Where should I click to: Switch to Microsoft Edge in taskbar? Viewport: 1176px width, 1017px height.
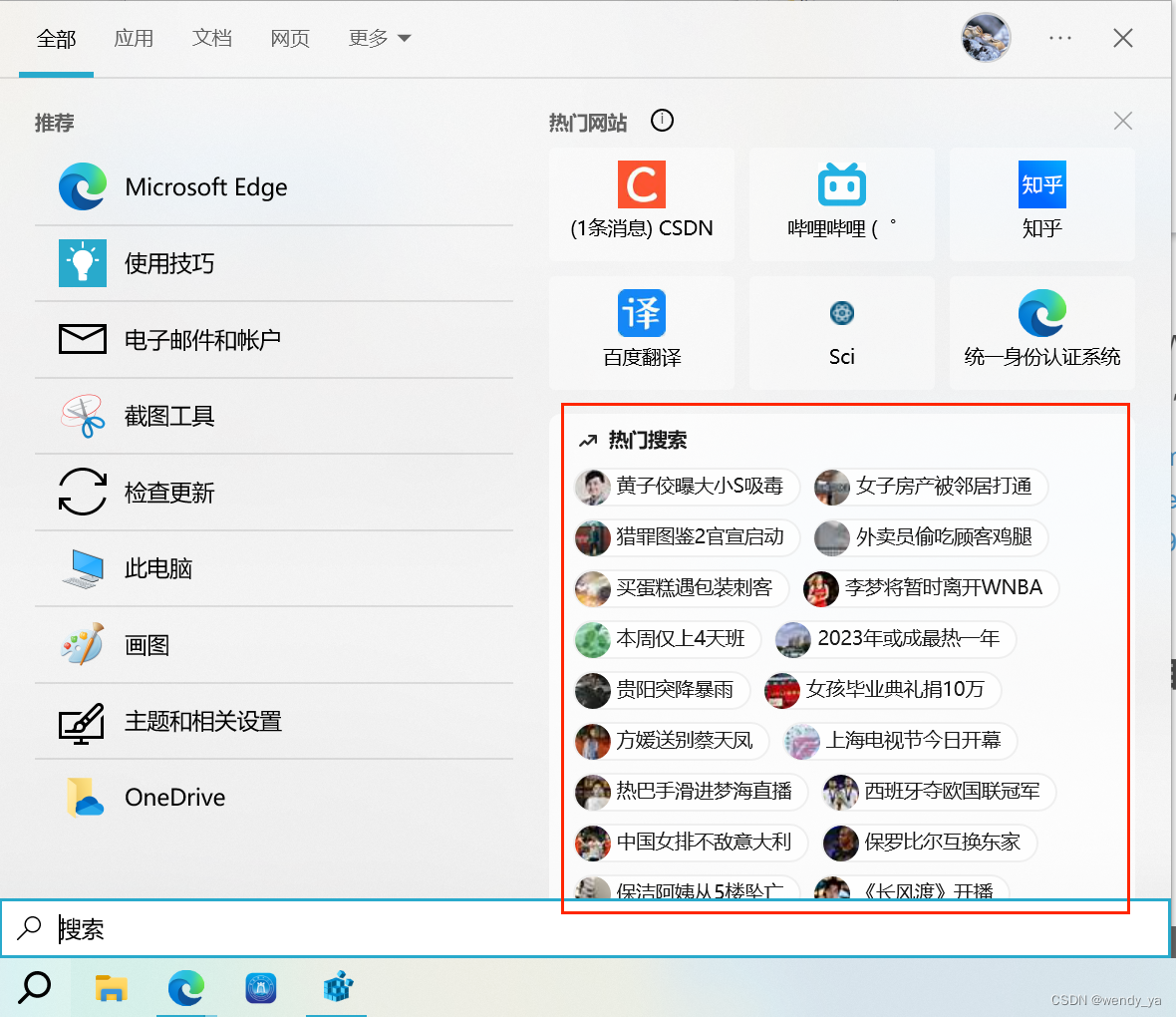pyautogui.click(x=186, y=988)
